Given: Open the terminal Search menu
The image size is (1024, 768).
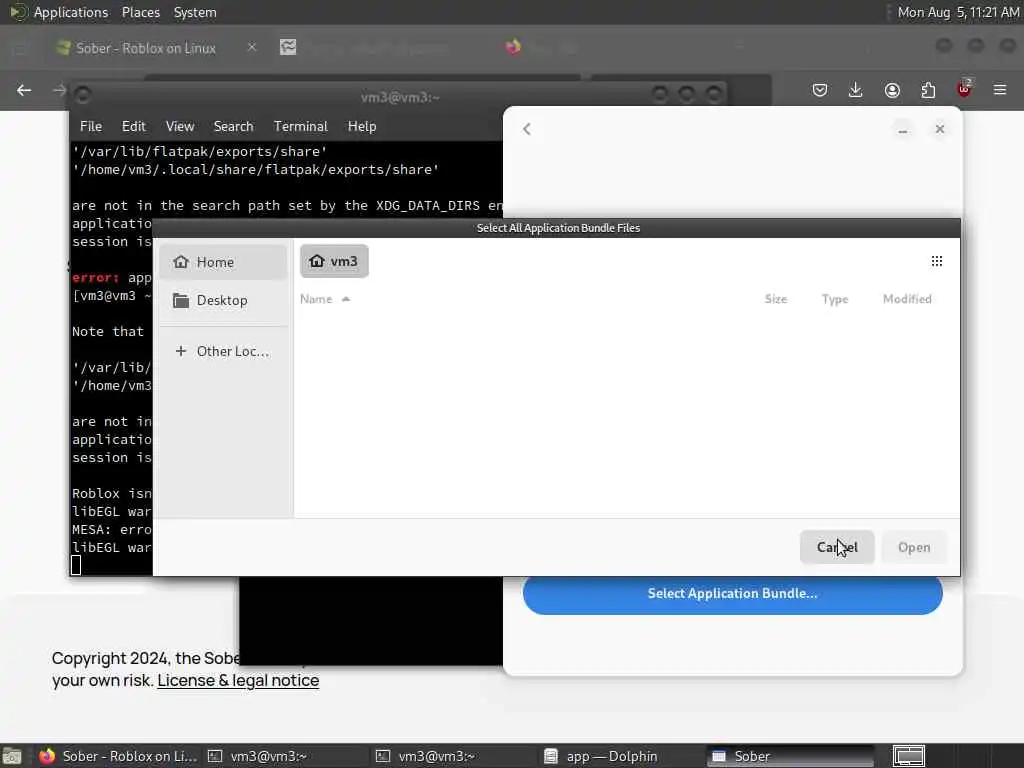Looking at the screenshot, I should 233,127.
